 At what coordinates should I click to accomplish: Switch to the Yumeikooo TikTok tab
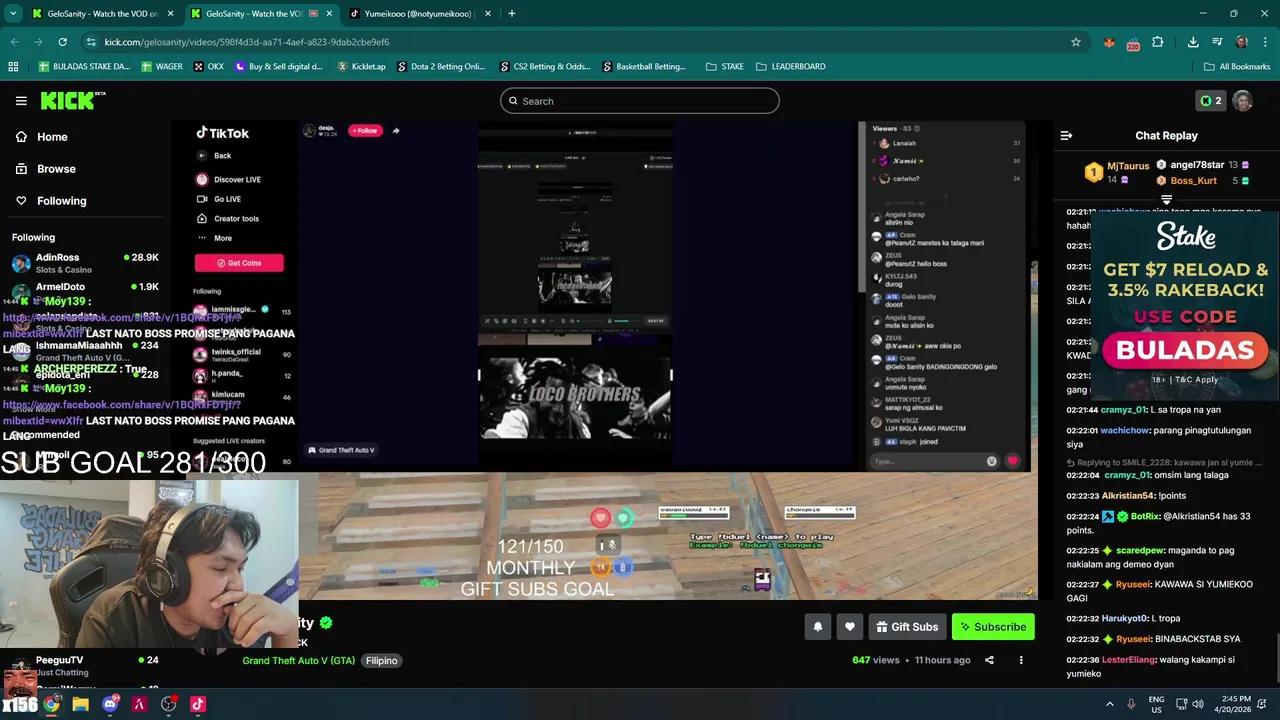pos(418,14)
